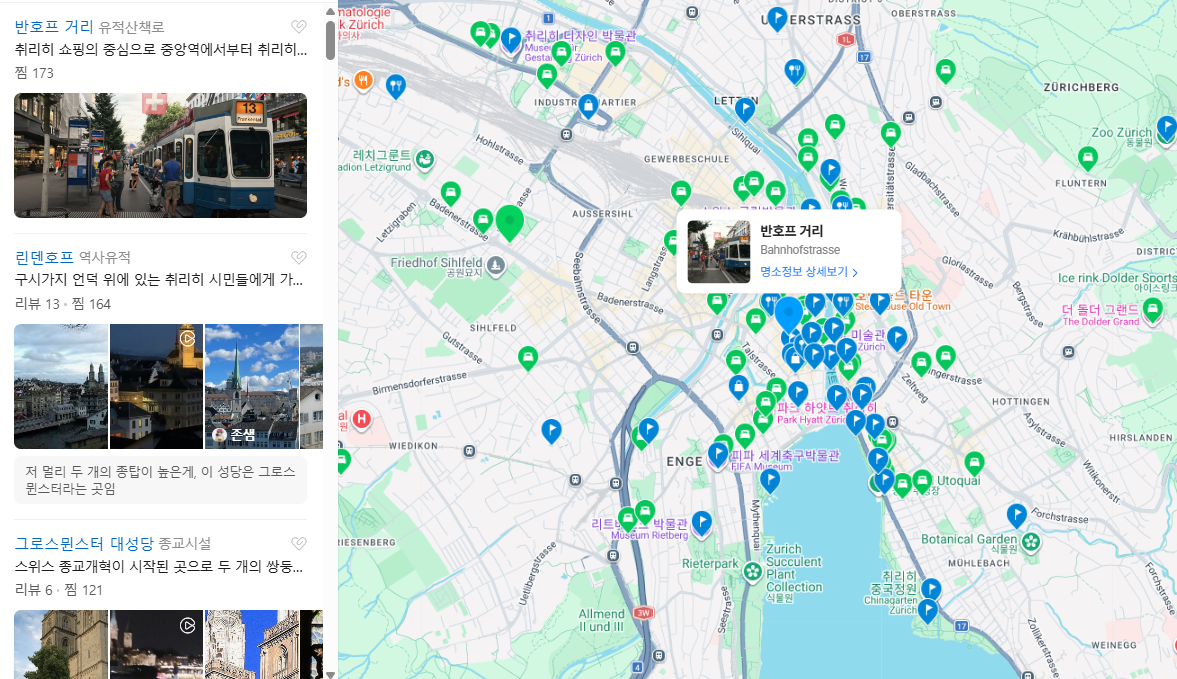Click the green hotel marker left of Utoquai label
Viewport: 1177px width, 679px height.
pos(923,481)
